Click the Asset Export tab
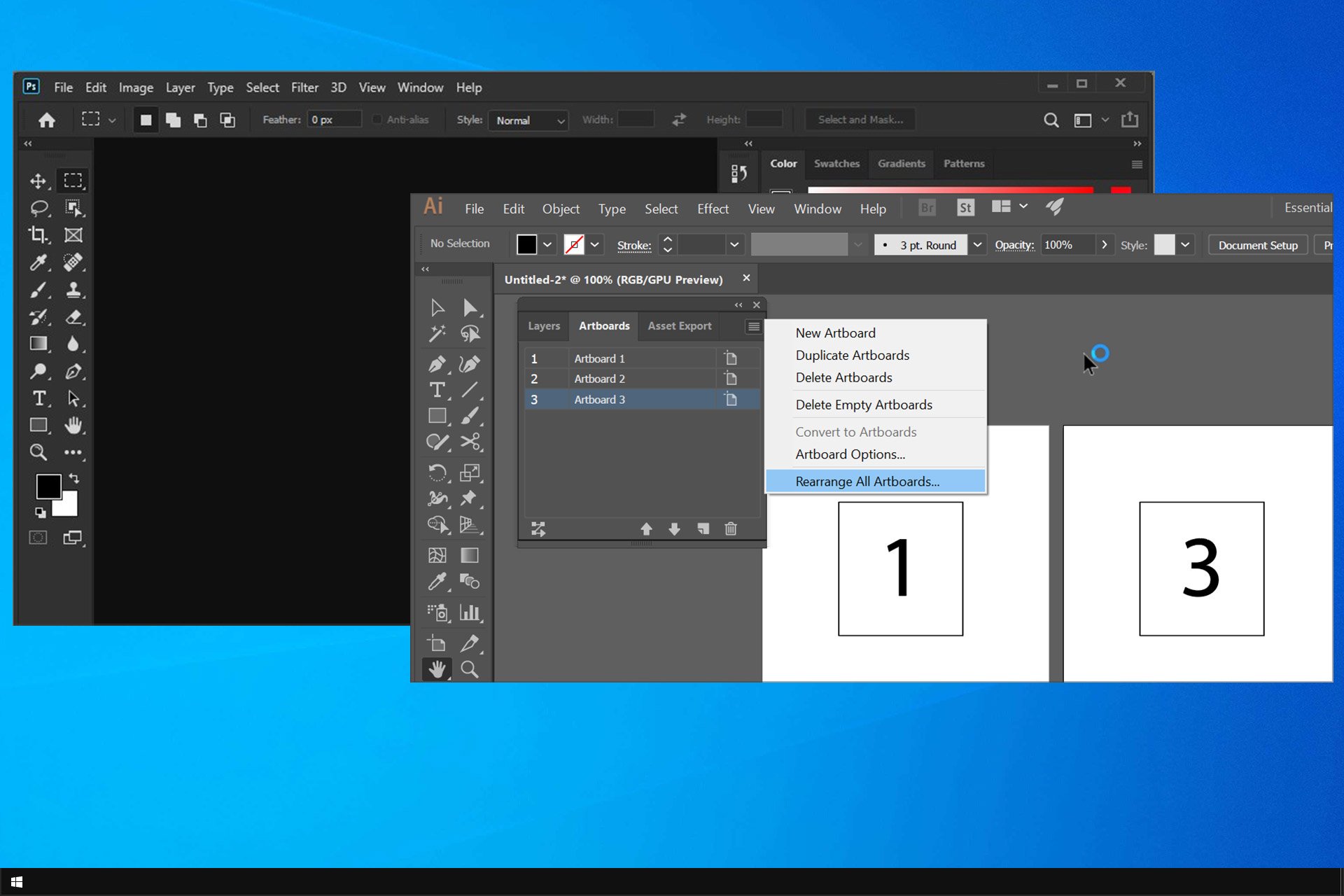The width and height of the screenshot is (1344, 896). 679,326
